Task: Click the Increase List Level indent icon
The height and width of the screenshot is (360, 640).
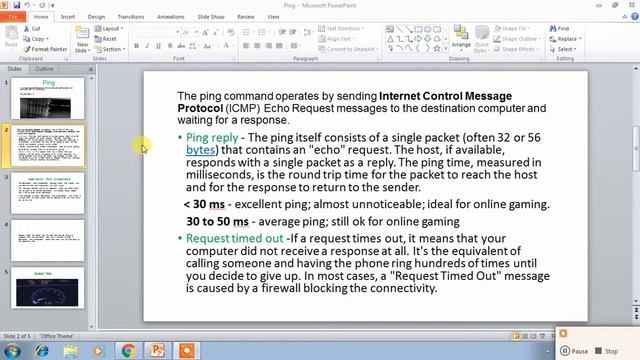Action: [293, 32]
